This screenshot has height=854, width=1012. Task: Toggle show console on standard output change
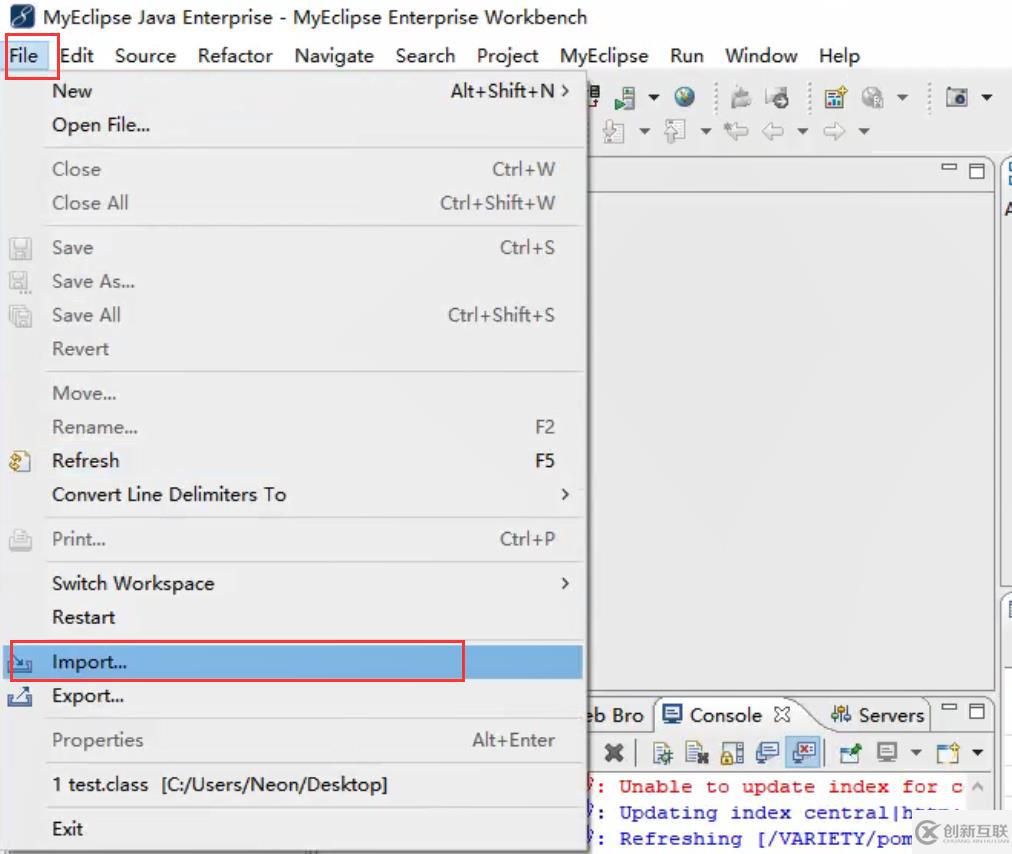point(768,752)
